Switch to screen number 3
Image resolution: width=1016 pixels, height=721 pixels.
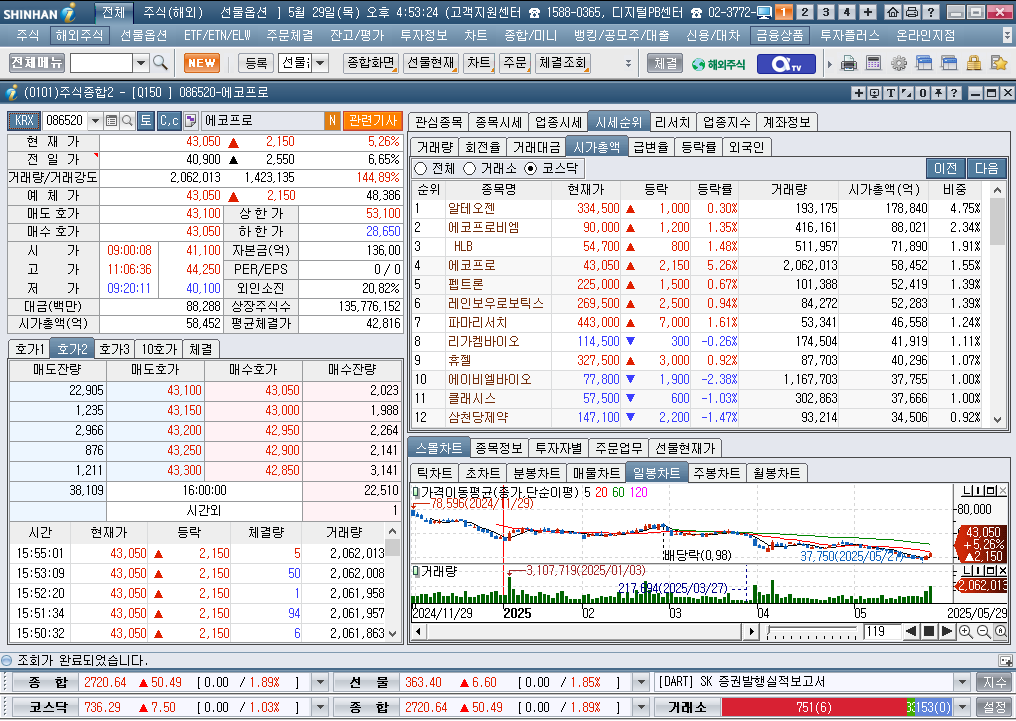pyautogui.click(x=826, y=12)
